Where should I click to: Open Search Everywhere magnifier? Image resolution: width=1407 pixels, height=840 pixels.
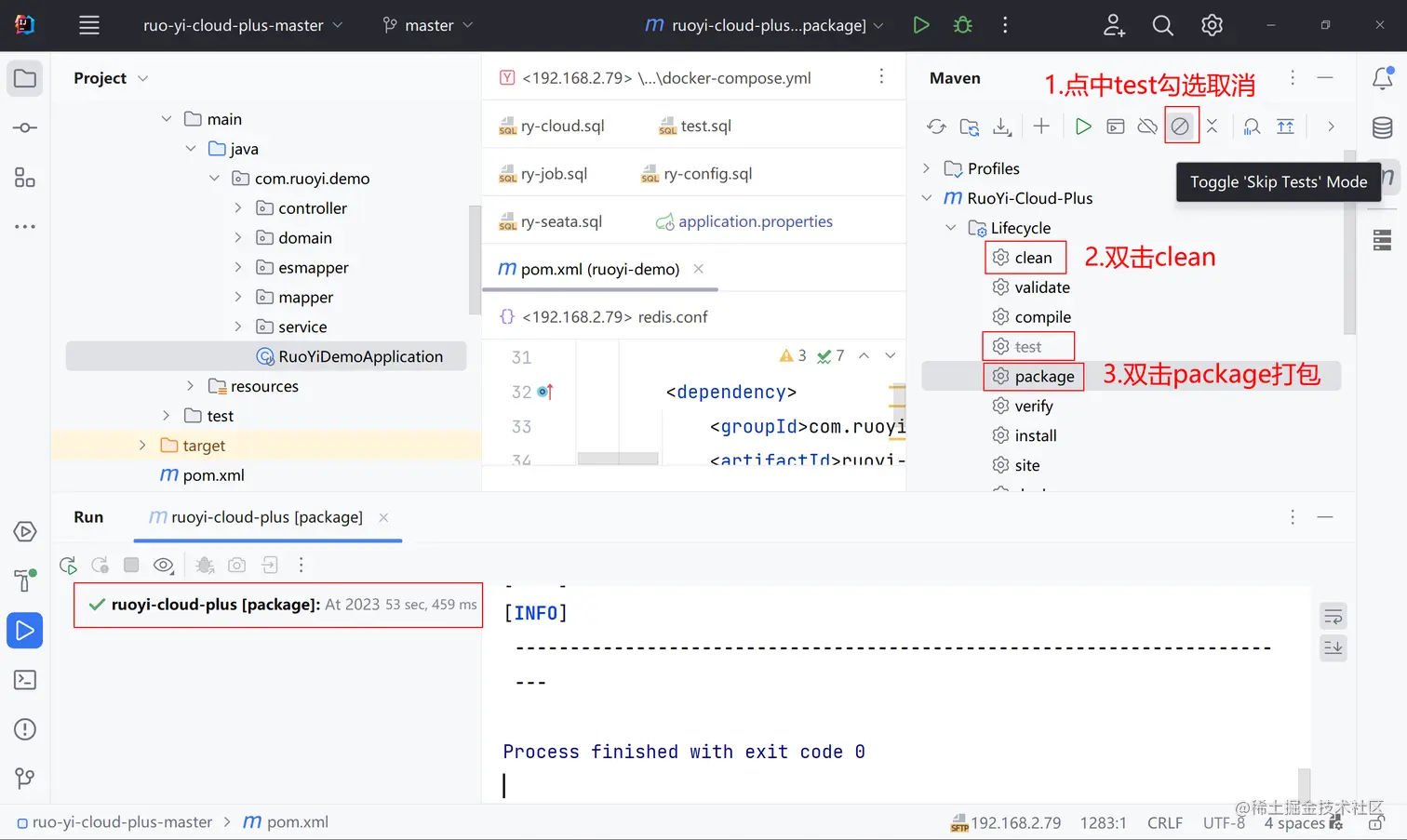(1162, 25)
